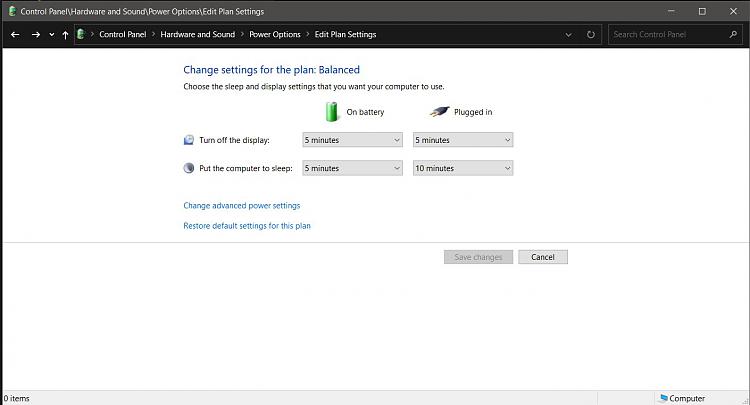This screenshot has height=405, width=750.
Task: Minimize the Control Panel window
Action: pos(671,11)
